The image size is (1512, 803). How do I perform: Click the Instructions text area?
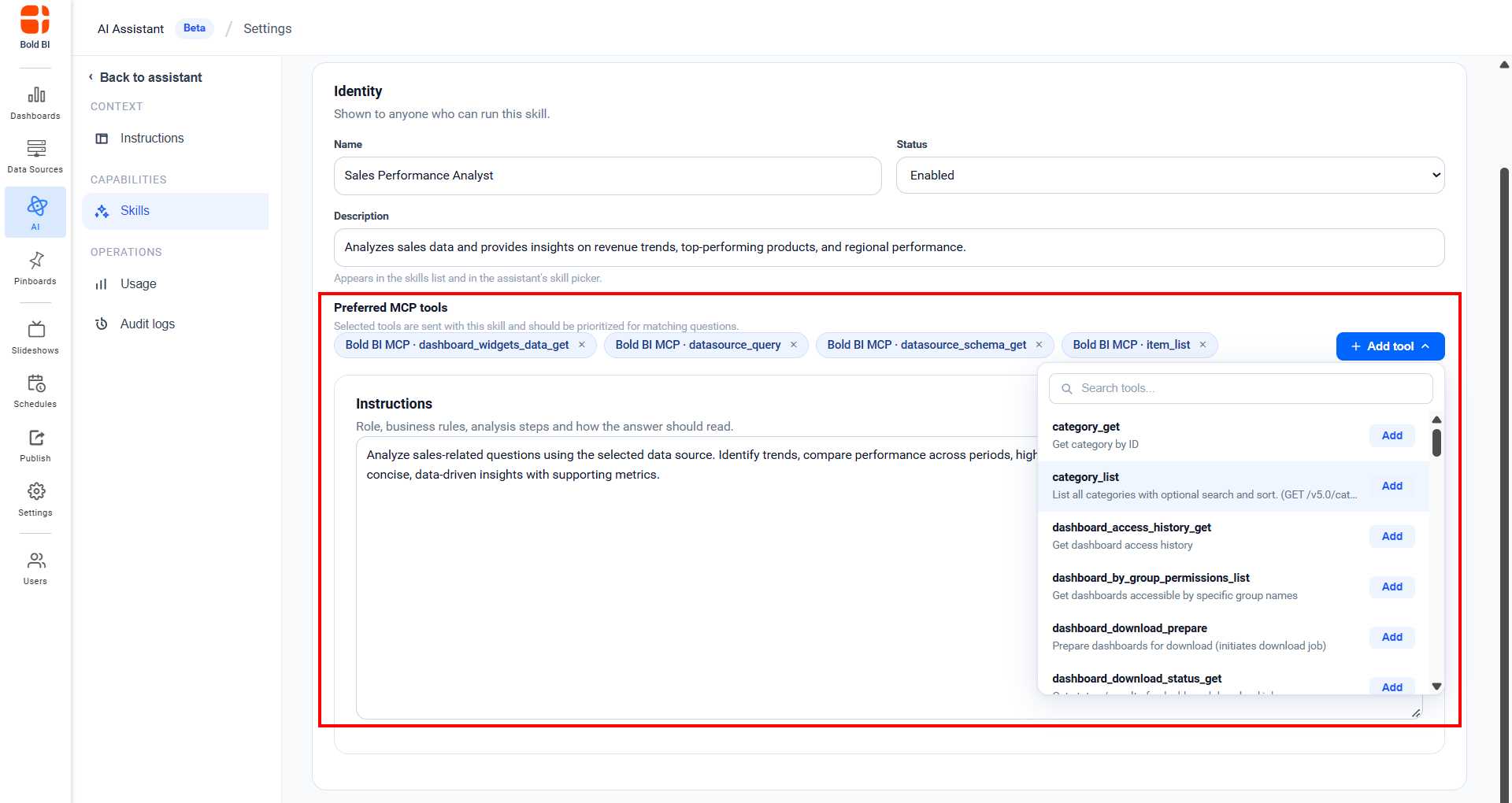(697, 578)
